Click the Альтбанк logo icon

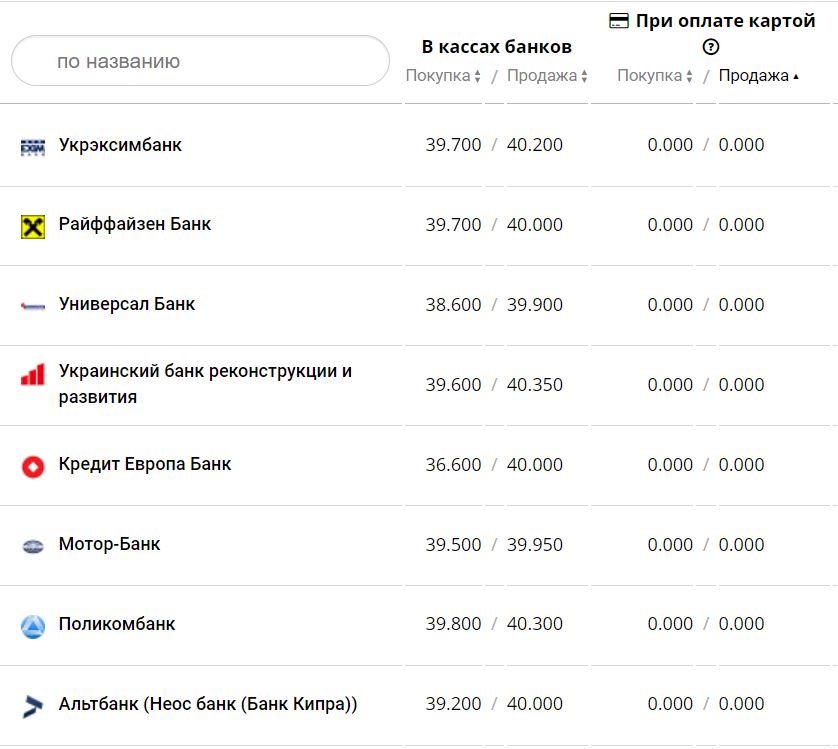point(33,706)
